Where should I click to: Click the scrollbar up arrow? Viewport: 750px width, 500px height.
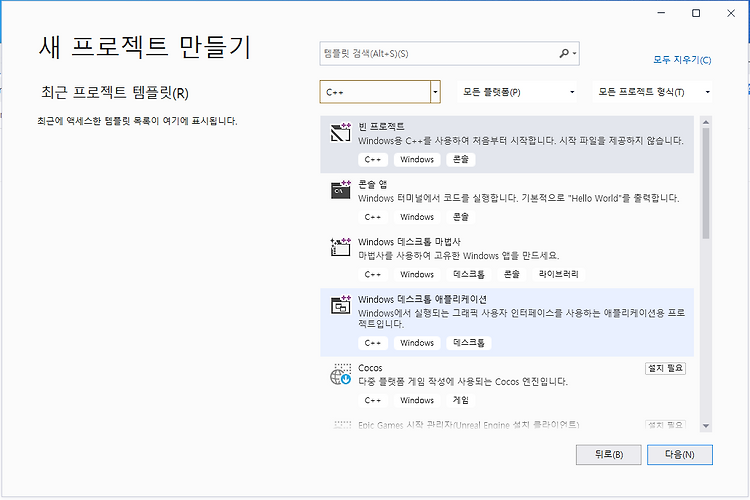point(706,122)
